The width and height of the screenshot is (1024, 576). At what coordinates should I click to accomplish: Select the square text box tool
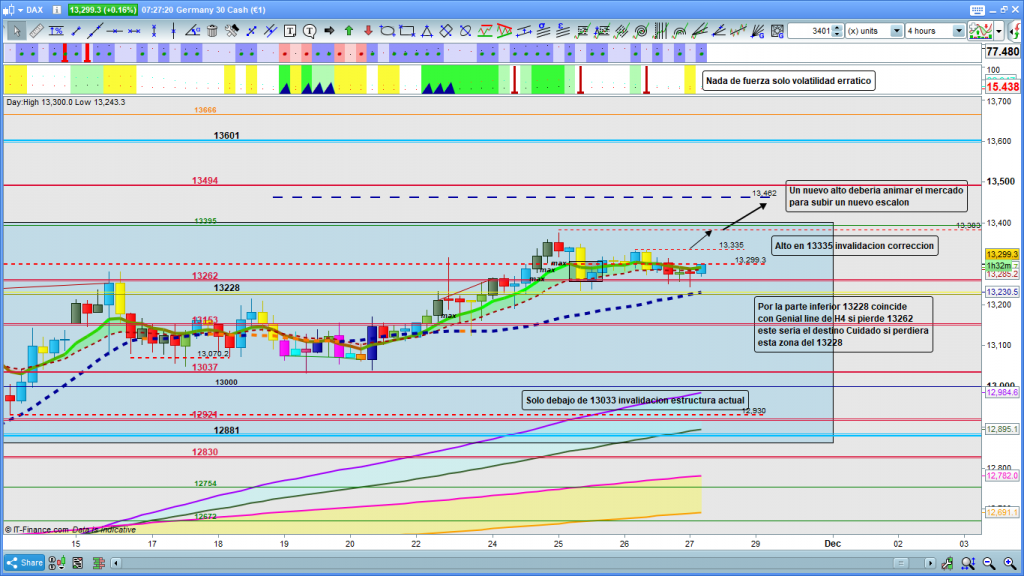[289, 31]
